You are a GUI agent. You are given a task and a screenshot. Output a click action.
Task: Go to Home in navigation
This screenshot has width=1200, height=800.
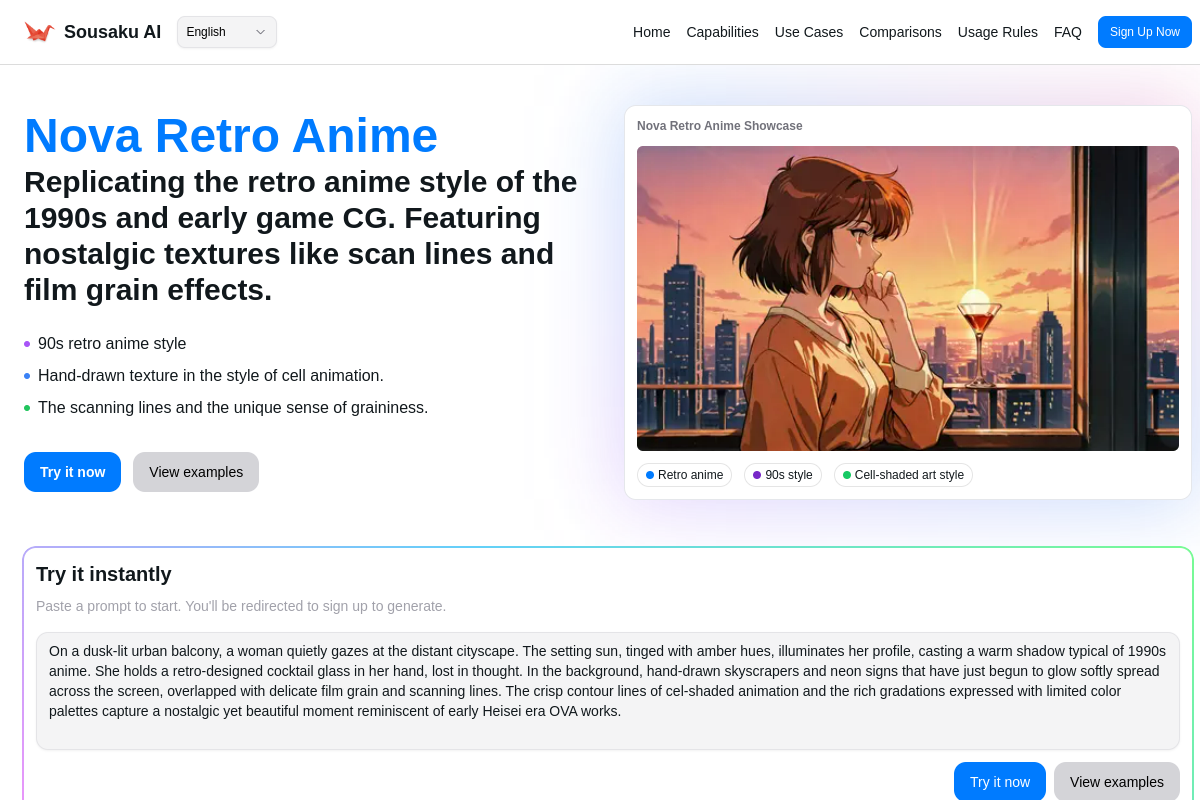click(x=651, y=32)
